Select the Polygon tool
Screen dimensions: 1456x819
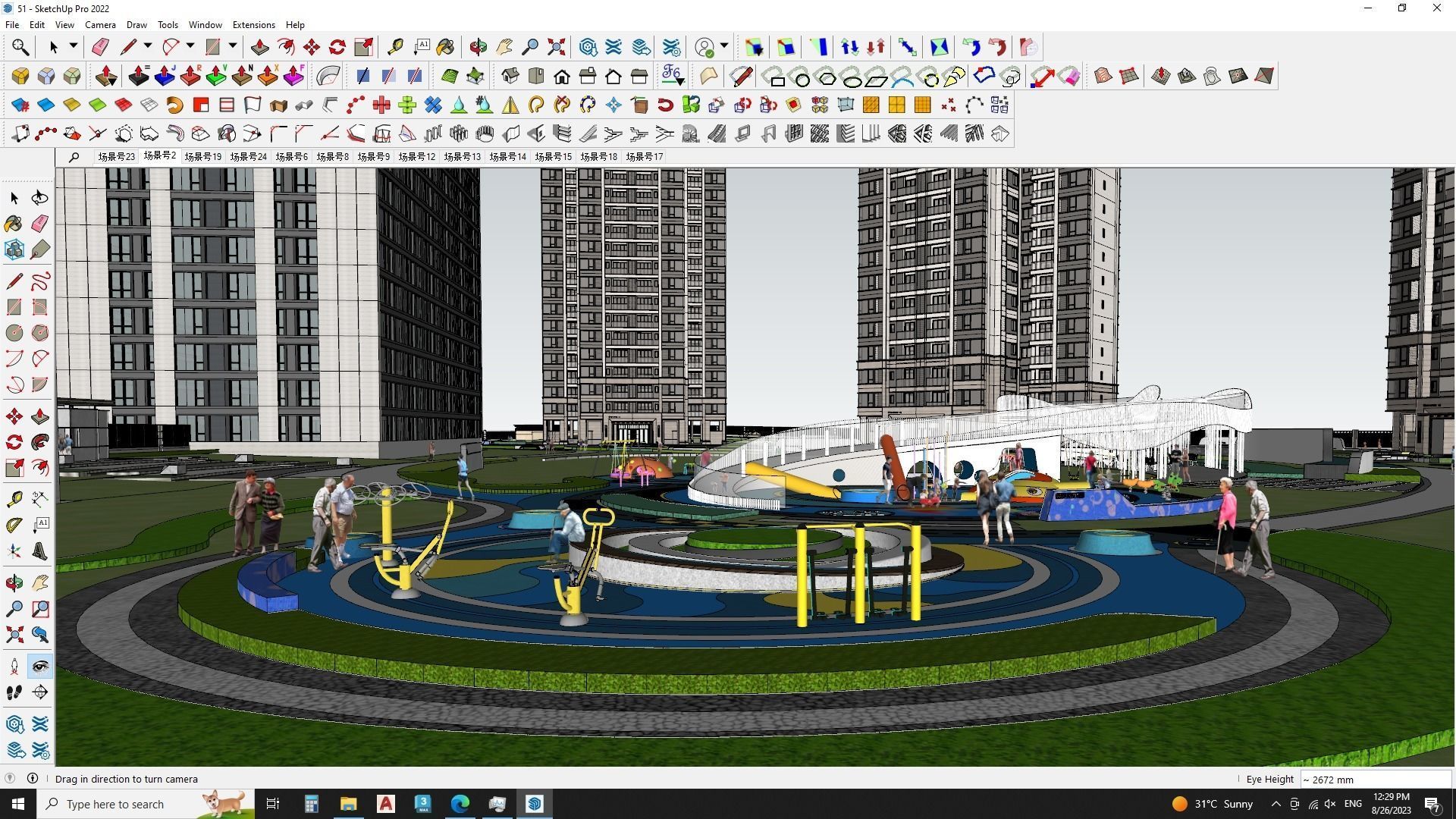tap(39, 333)
